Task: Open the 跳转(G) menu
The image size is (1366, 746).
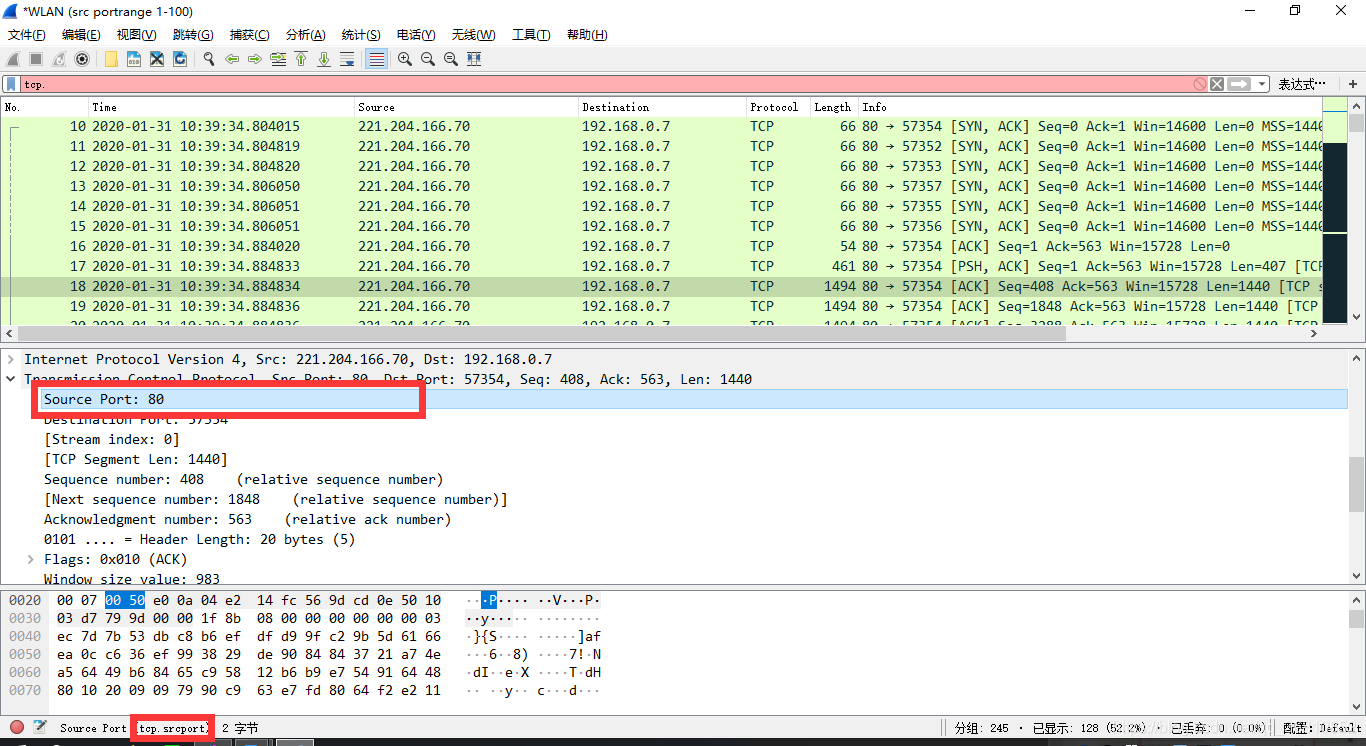Action: (193, 35)
